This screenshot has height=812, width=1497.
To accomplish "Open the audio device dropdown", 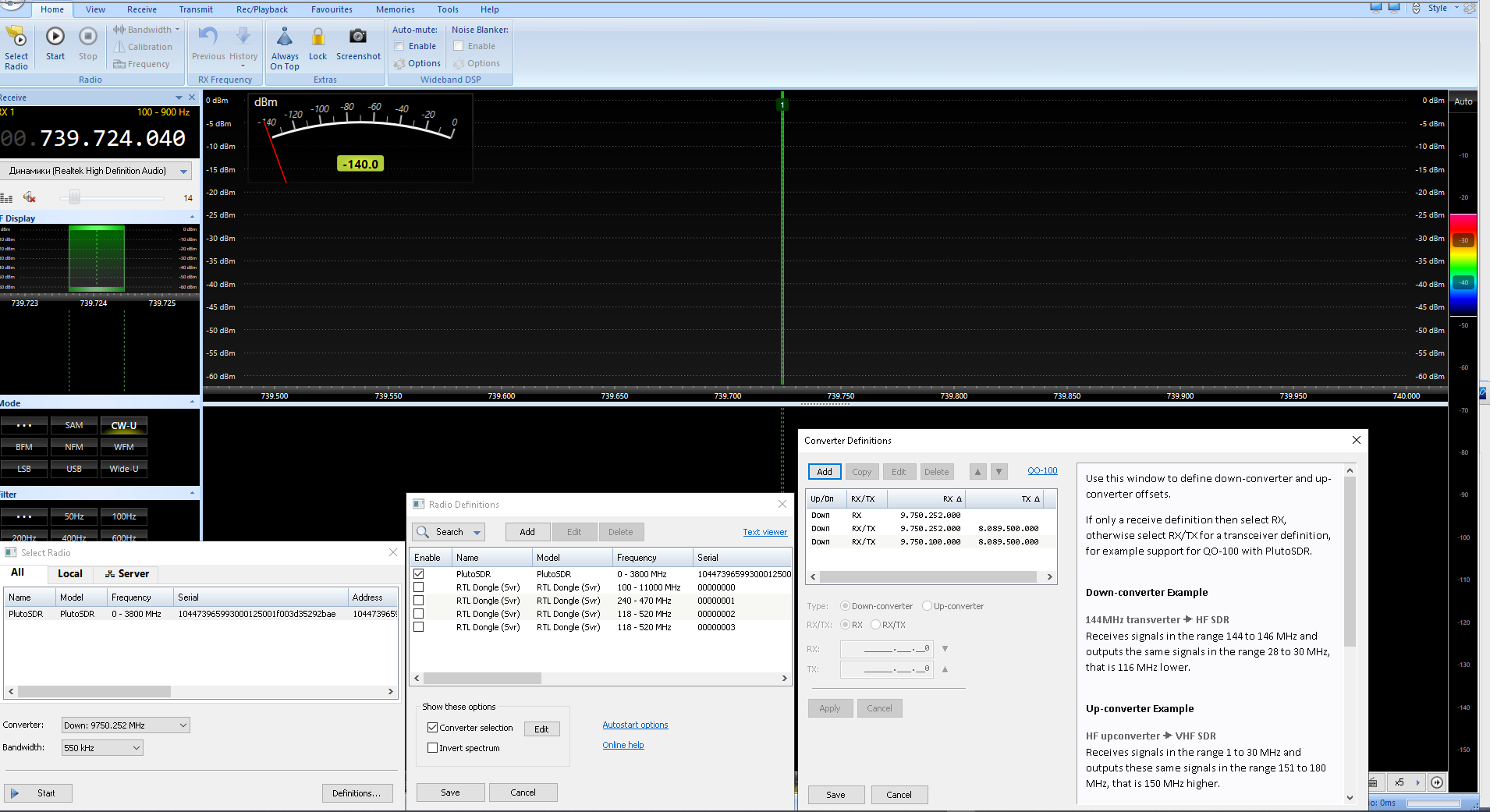I will [x=98, y=171].
